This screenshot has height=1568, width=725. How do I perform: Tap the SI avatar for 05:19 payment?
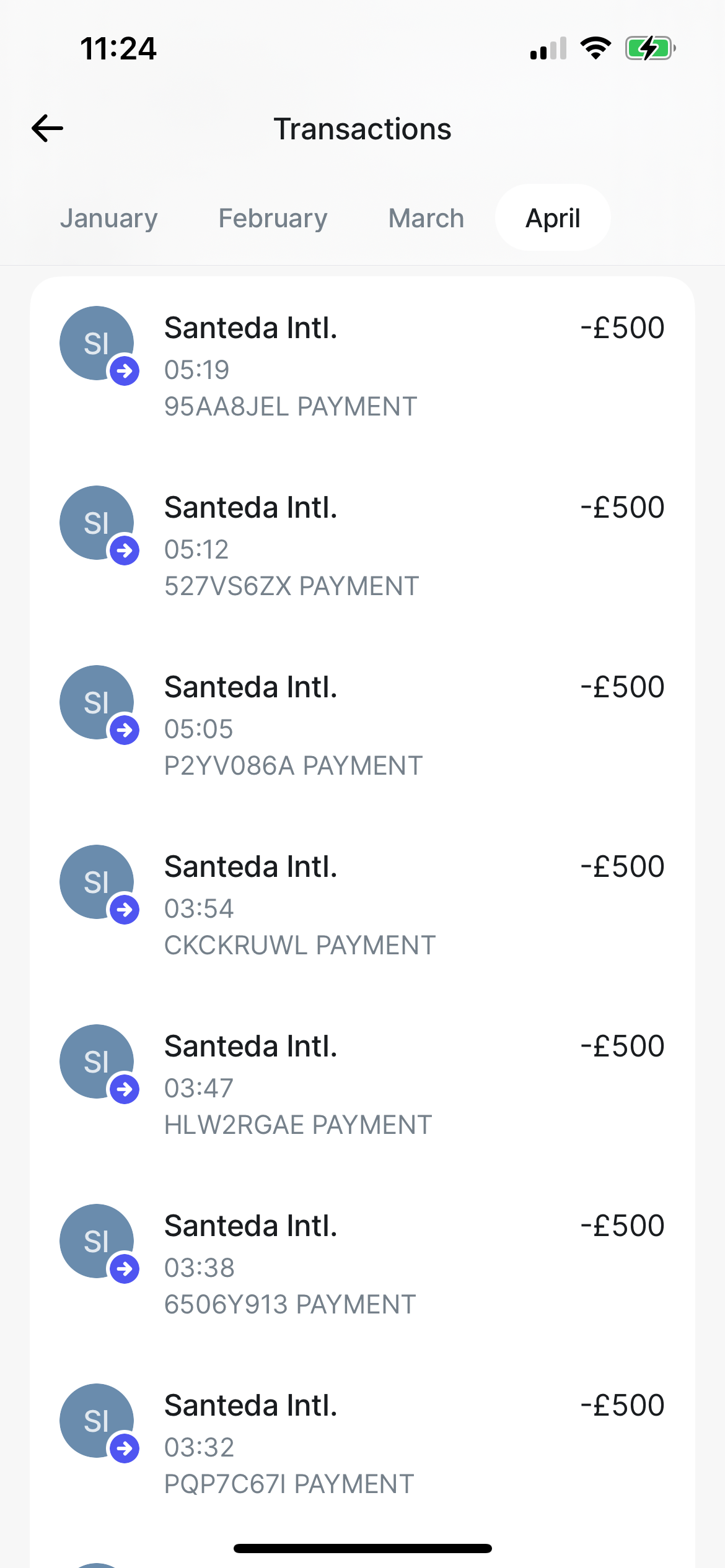(x=97, y=343)
